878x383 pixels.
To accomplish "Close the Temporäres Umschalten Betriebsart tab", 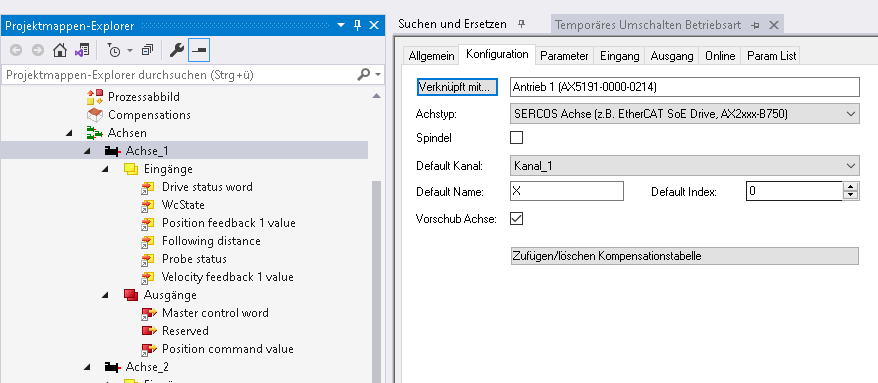I will tap(774, 25).
